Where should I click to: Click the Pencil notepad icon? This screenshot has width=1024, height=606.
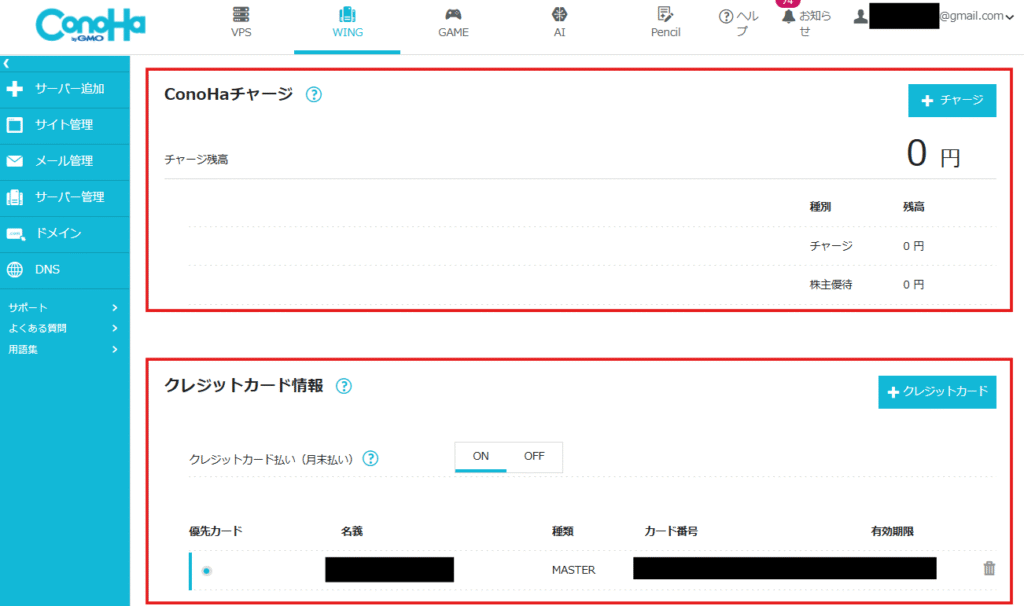[665, 14]
